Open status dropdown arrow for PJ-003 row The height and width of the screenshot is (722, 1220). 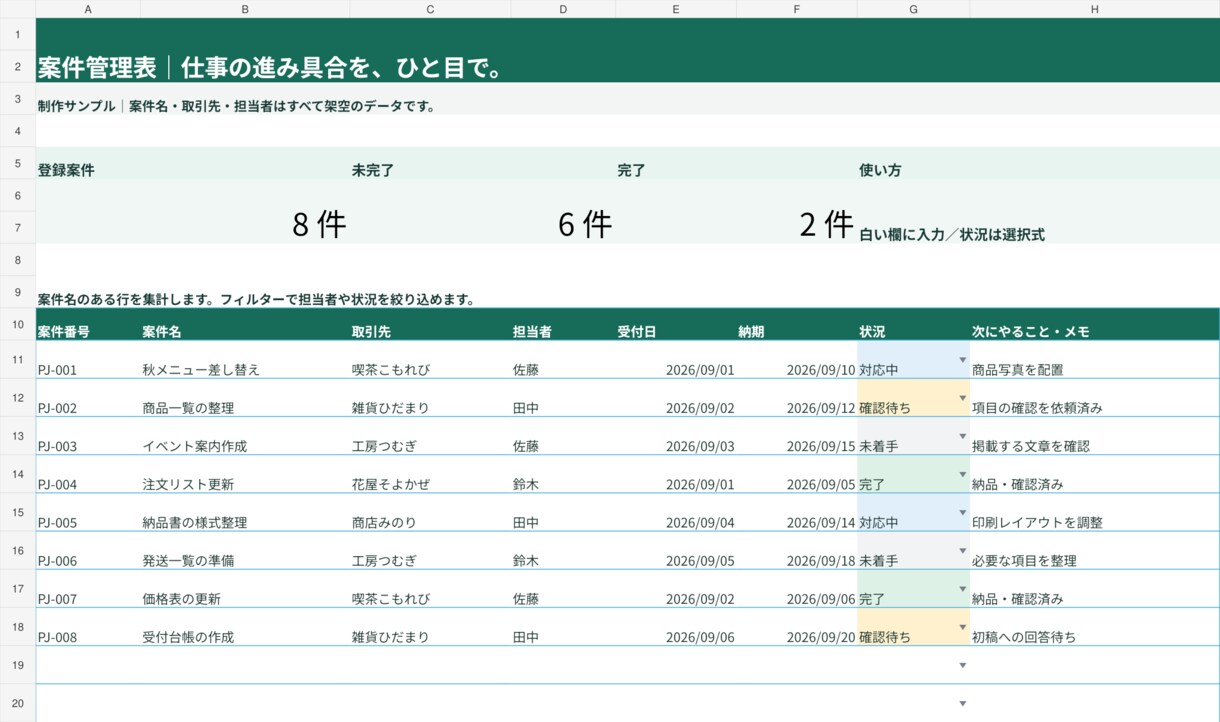click(962, 436)
